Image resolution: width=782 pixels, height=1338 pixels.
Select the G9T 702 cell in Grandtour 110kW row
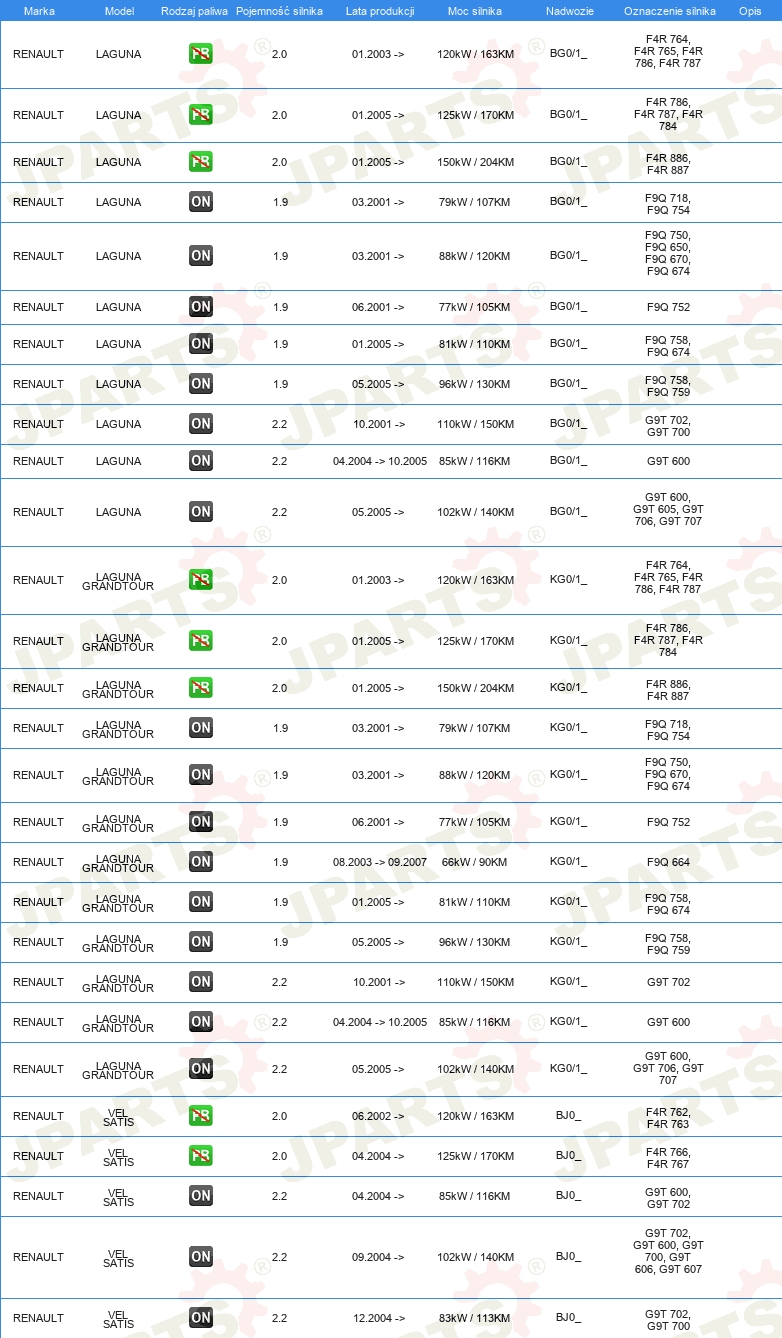[668, 982]
